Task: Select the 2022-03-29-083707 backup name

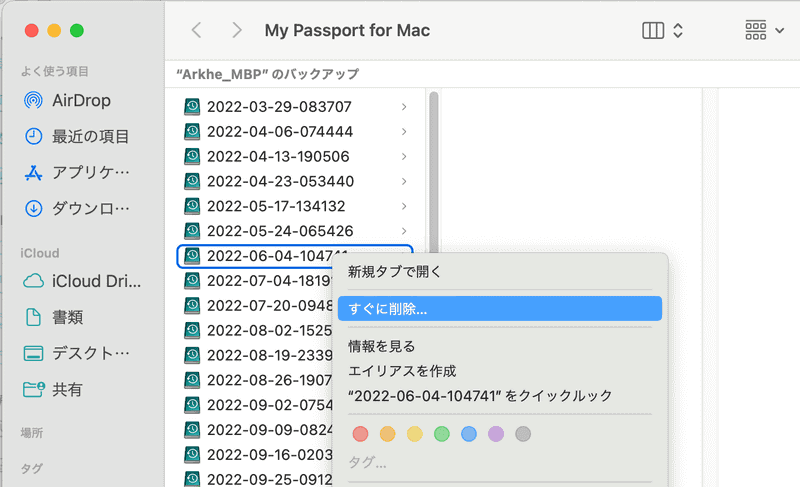Action: pyautogui.click(x=279, y=107)
